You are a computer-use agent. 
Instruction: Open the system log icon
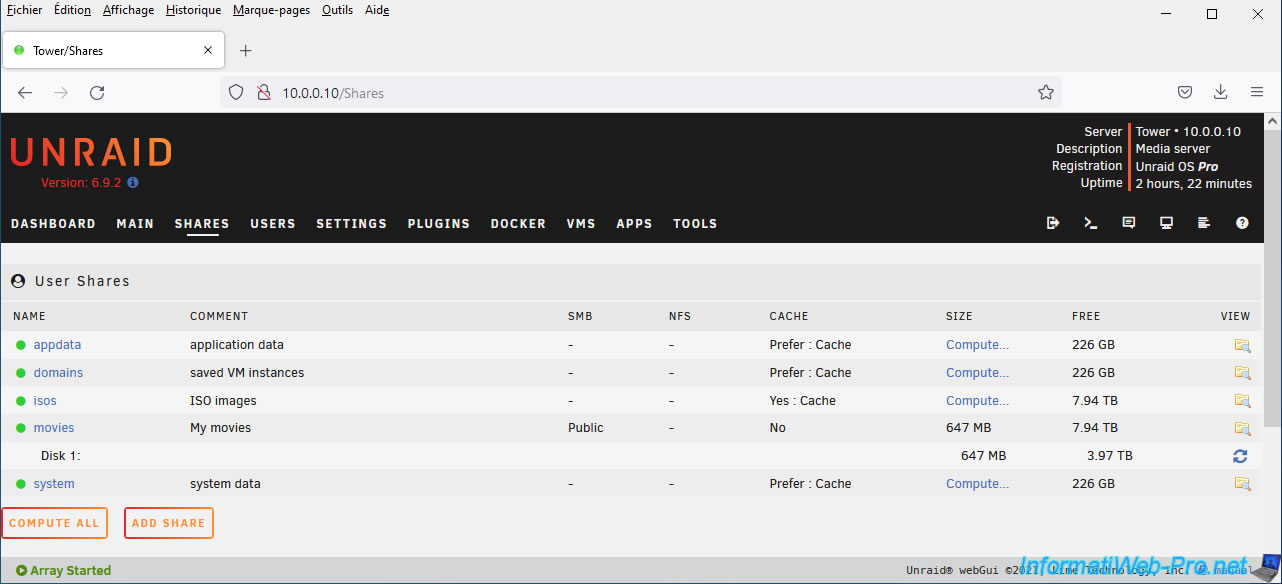(x=1204, y=223)
